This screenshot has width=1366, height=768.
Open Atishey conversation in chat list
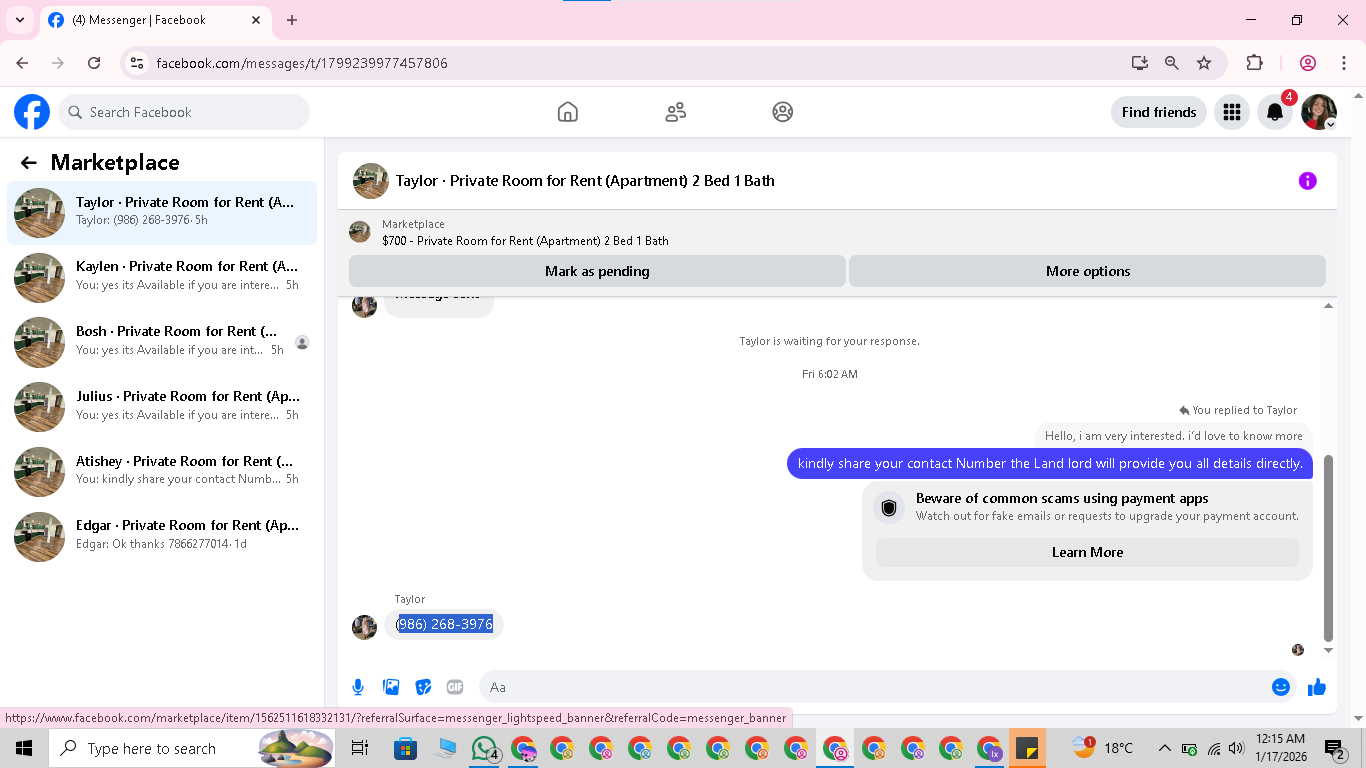(x=162, y=471)
